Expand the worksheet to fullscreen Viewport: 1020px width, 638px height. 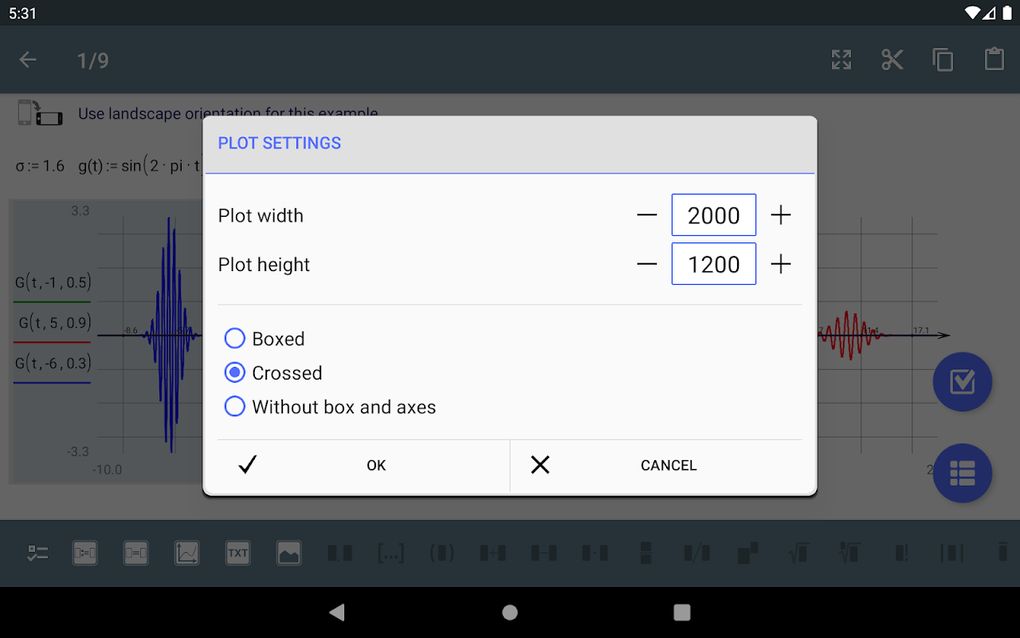click(x=840, y=59)
